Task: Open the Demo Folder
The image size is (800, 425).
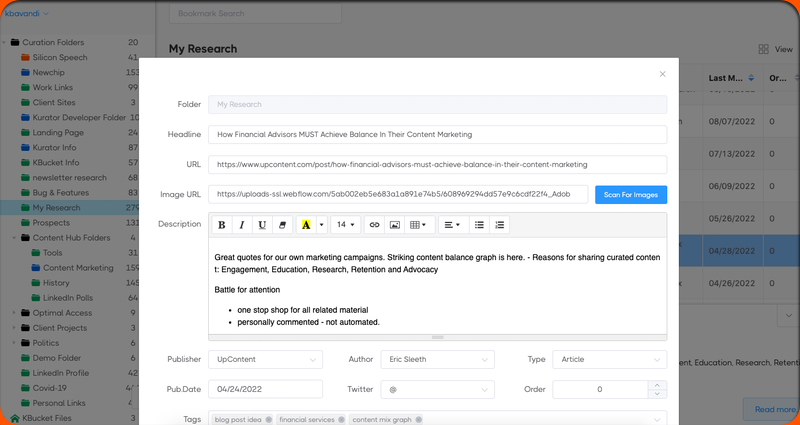Action: [57, 358]
